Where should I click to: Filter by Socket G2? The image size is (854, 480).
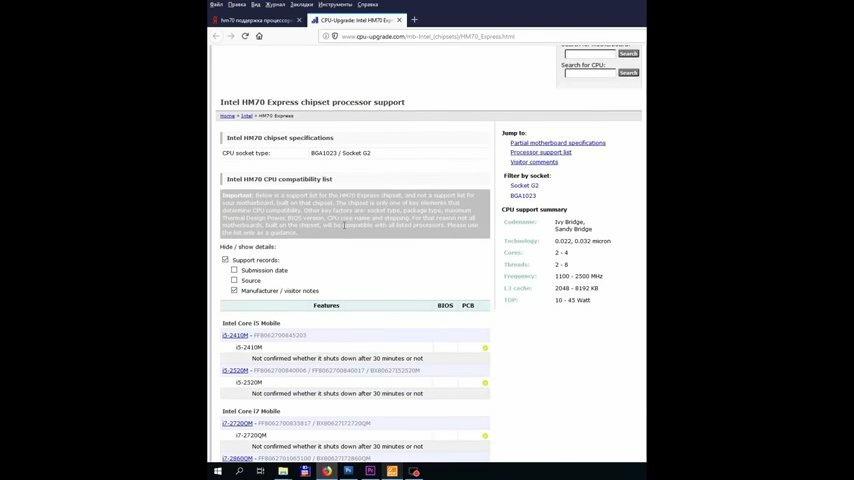coord(524,185)
